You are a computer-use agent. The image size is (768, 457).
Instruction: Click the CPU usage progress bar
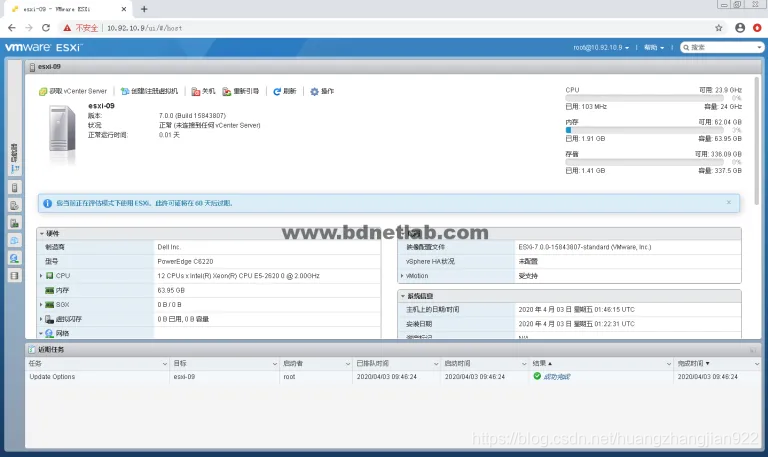[645, 98]
